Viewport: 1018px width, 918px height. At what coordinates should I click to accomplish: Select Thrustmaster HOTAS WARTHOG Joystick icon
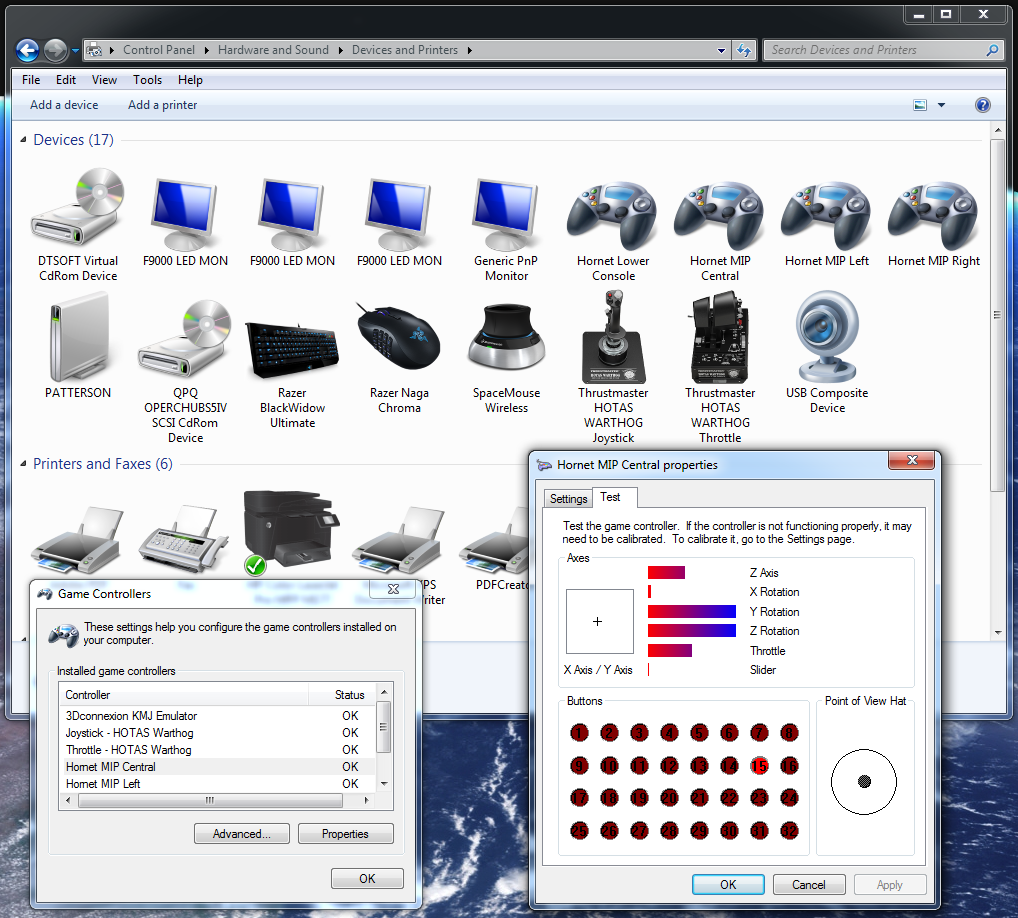click(613, 337)
